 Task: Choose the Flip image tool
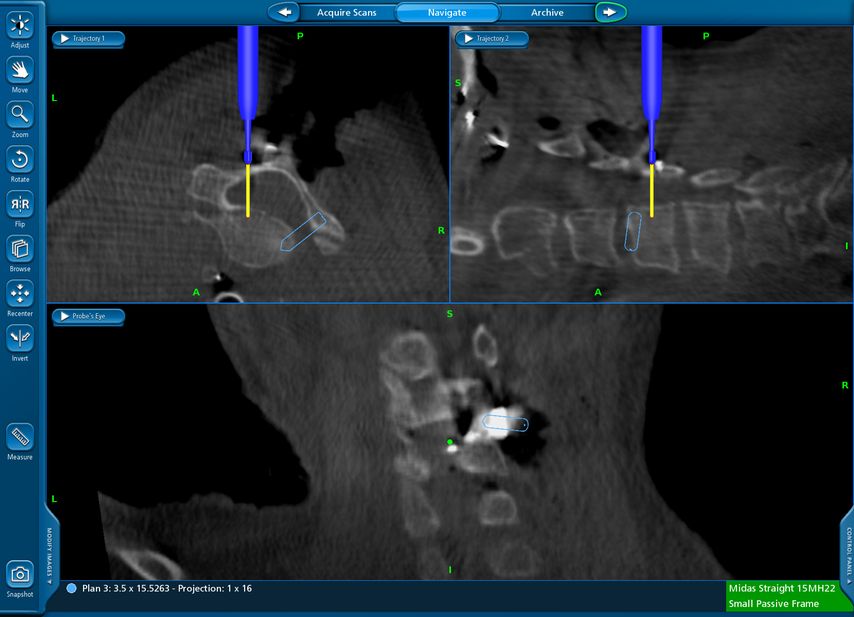tap(20, 204)
